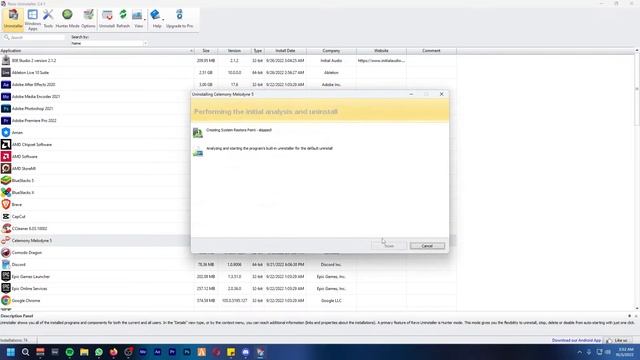Sort by Version column header
Screen dimensions: 640x360
(234, 51)
